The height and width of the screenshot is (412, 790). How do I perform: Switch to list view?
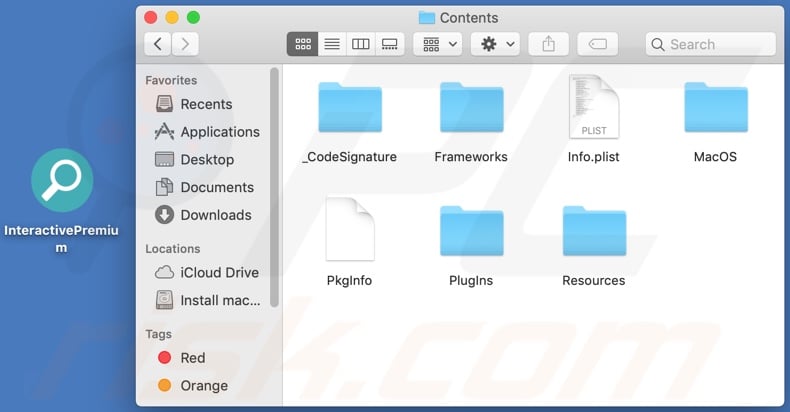332,44
